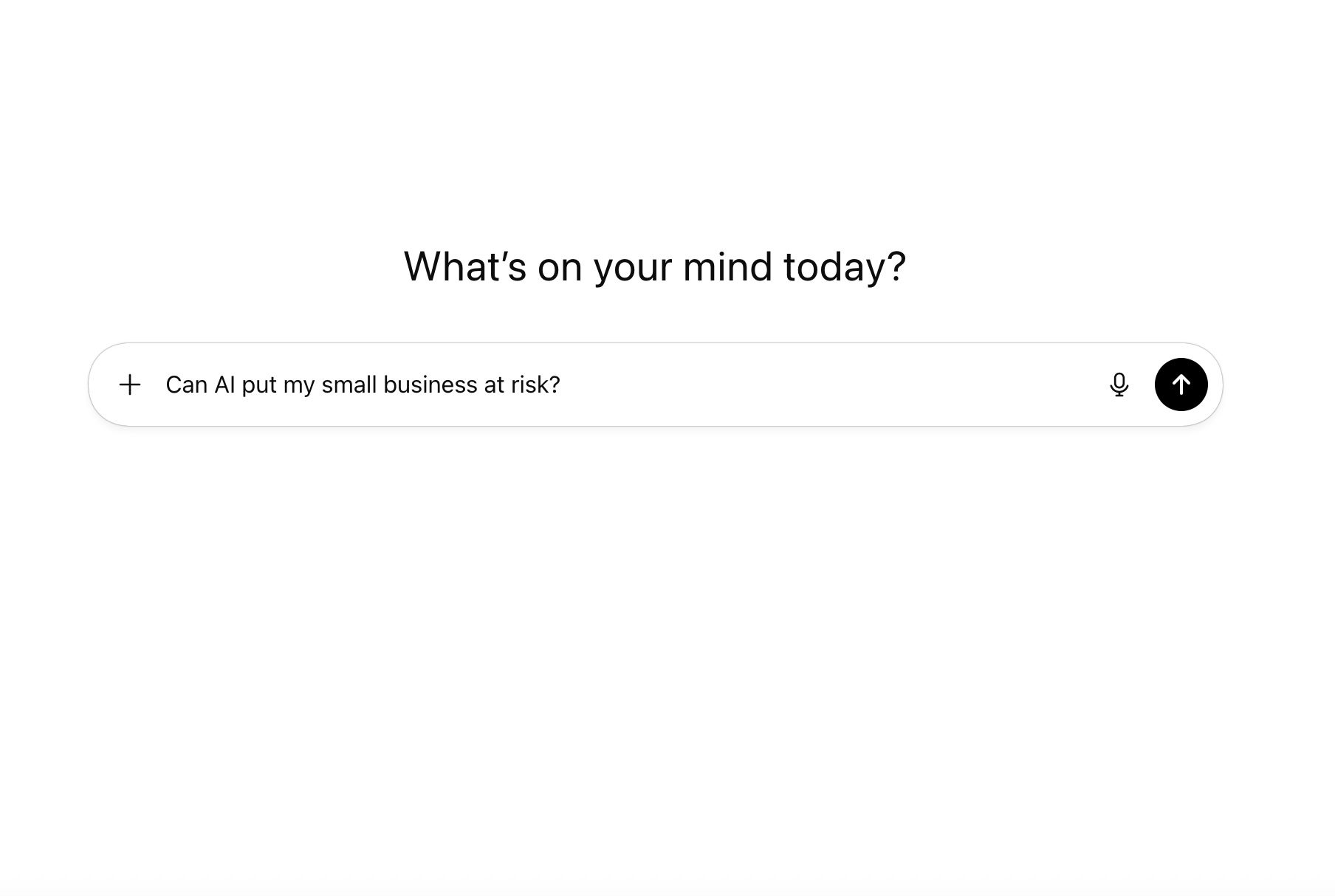This screenshot has height=896, width=1335.
Task: Click the word "Can" in the prompt
Action: 186,385
